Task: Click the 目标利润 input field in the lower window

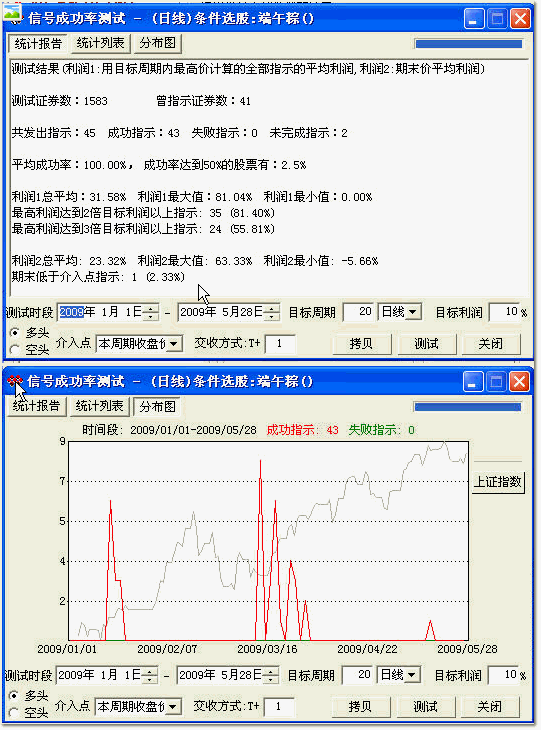Action: [503, 674]
